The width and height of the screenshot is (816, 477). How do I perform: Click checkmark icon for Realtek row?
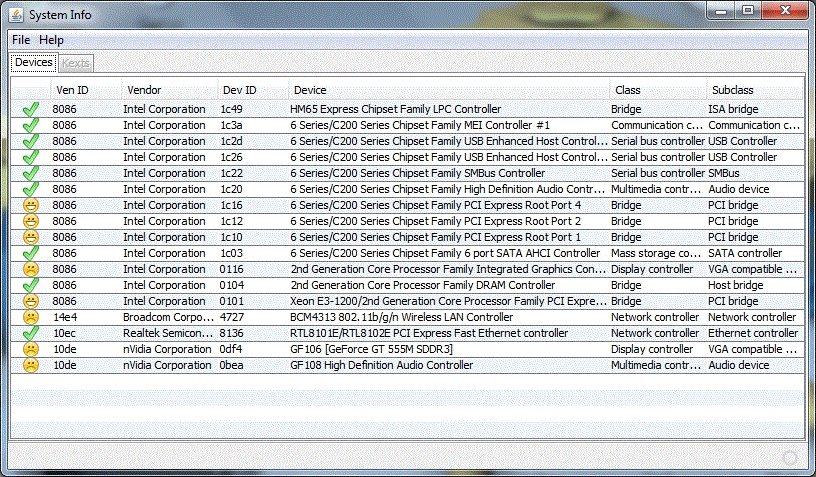31,333
